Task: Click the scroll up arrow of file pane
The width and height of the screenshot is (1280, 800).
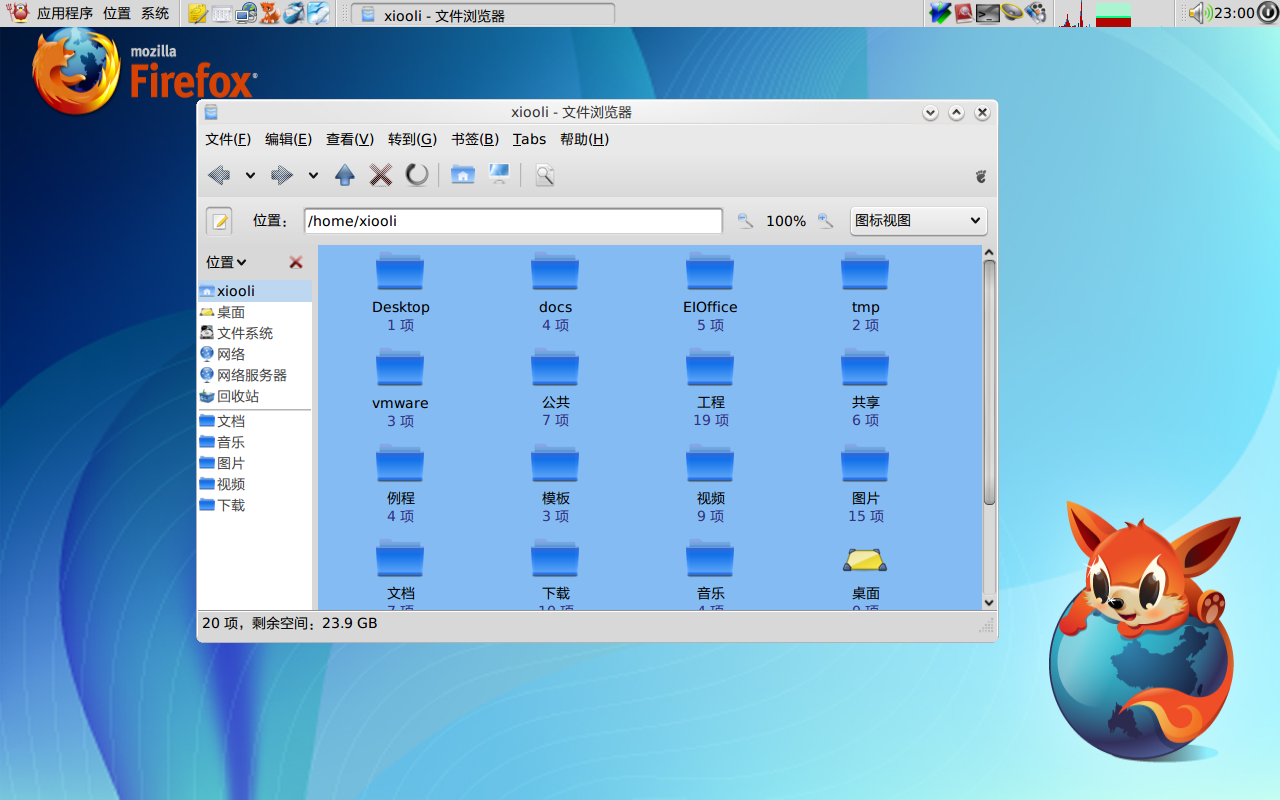Action: [989, 253]
